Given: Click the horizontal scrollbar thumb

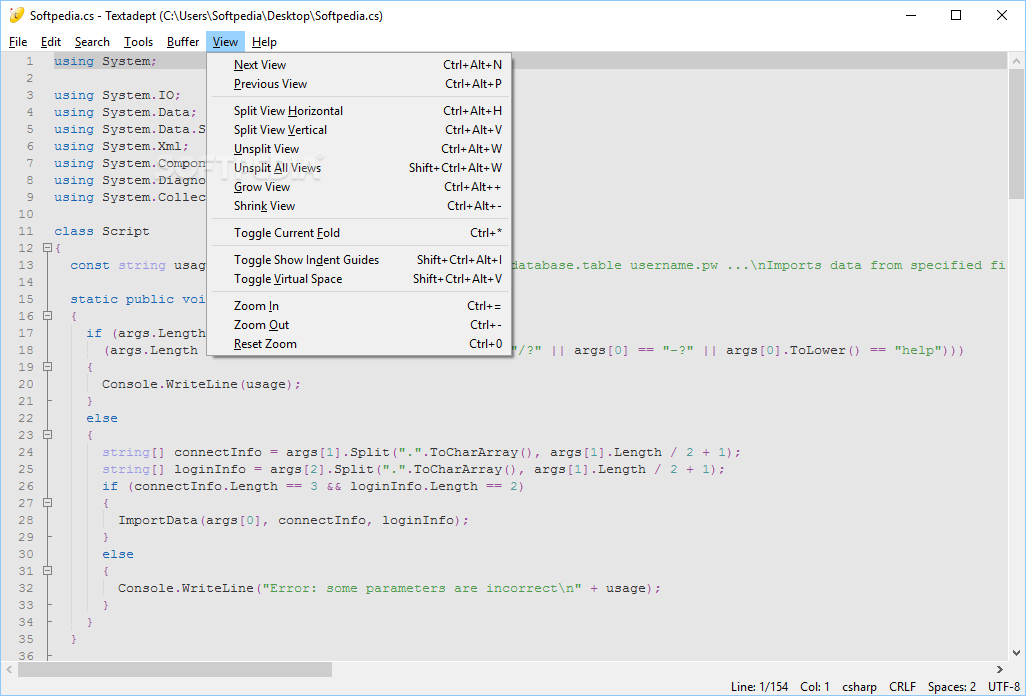Looking at the screenshot, I should click(x=175, y=669).
